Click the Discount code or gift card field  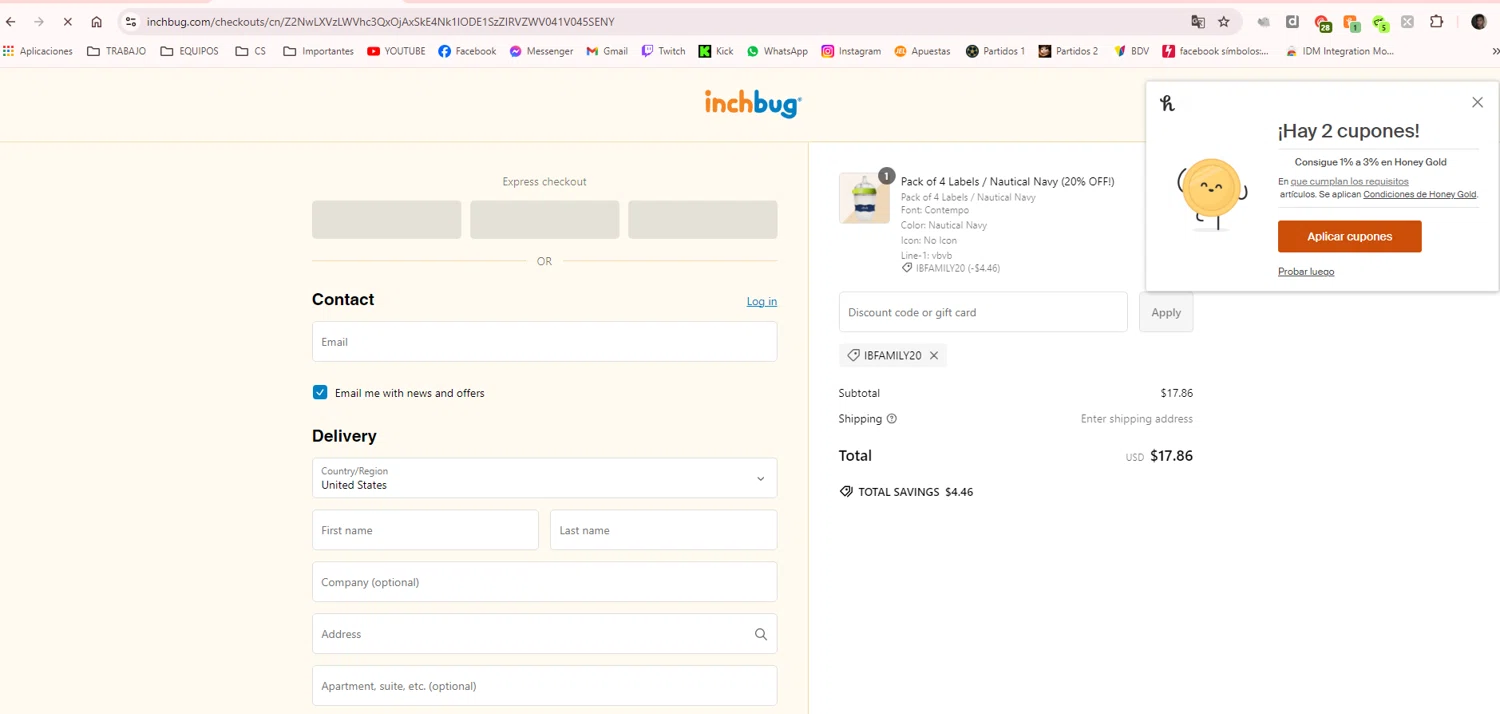coord(983,312)
